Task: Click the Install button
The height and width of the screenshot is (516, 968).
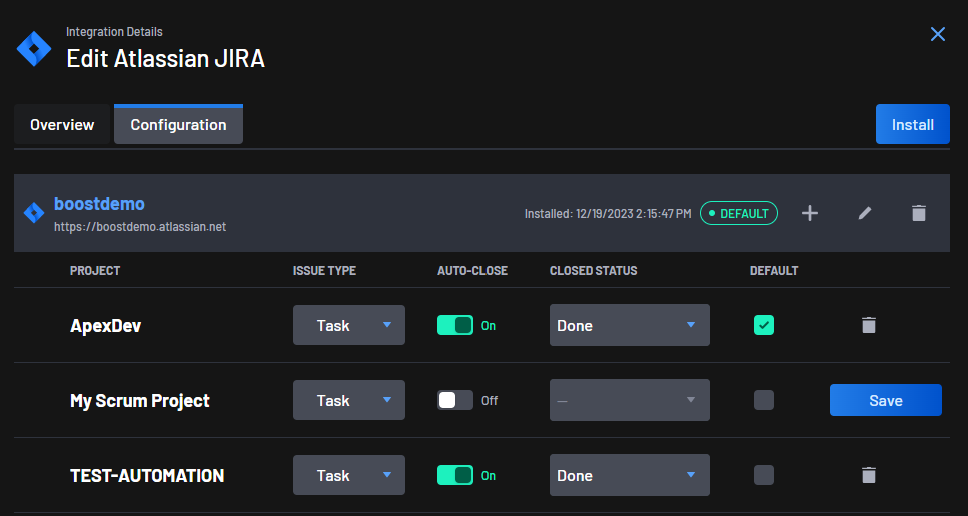Action: pyautogui.click(x=912, y=125)
